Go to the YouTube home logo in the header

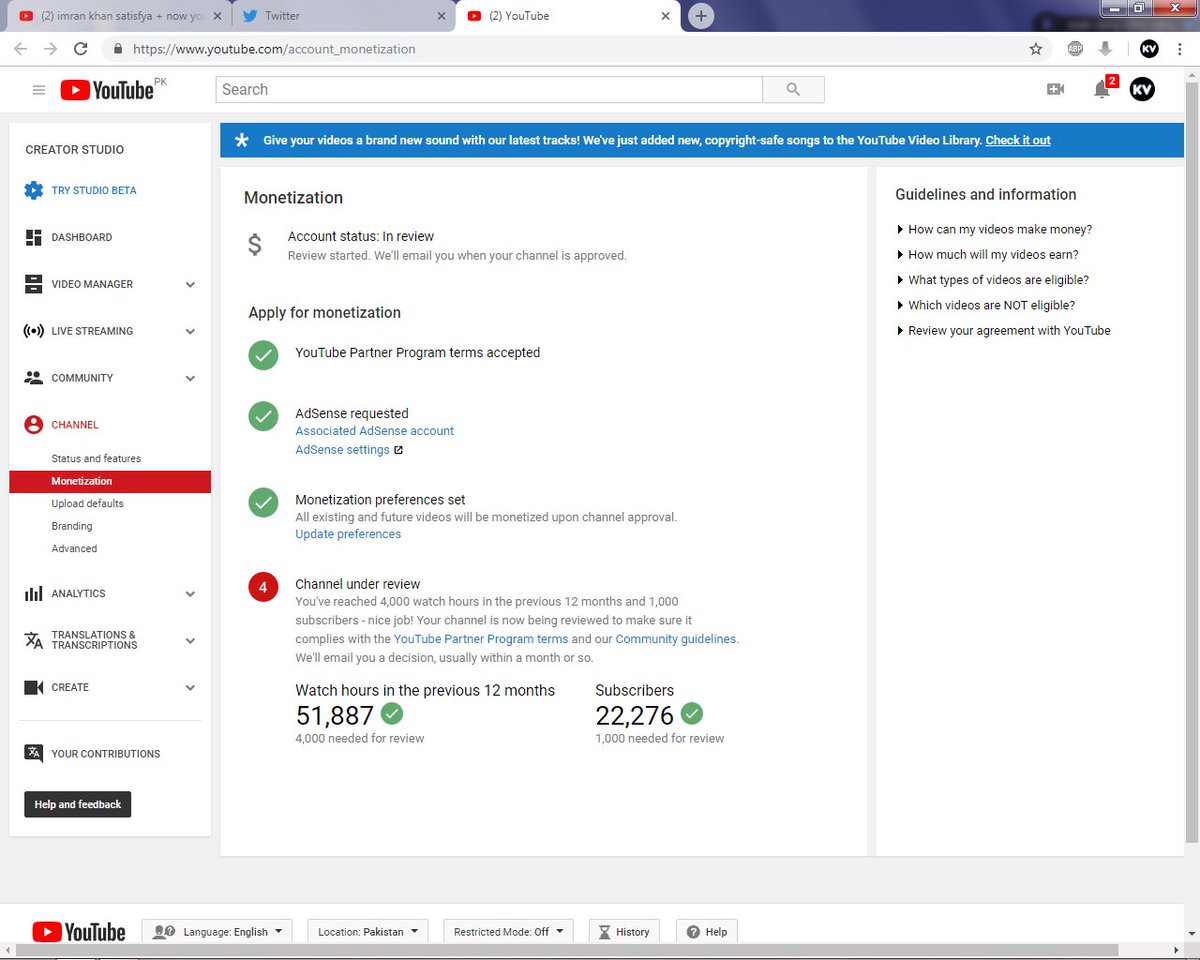pos(107,90)
